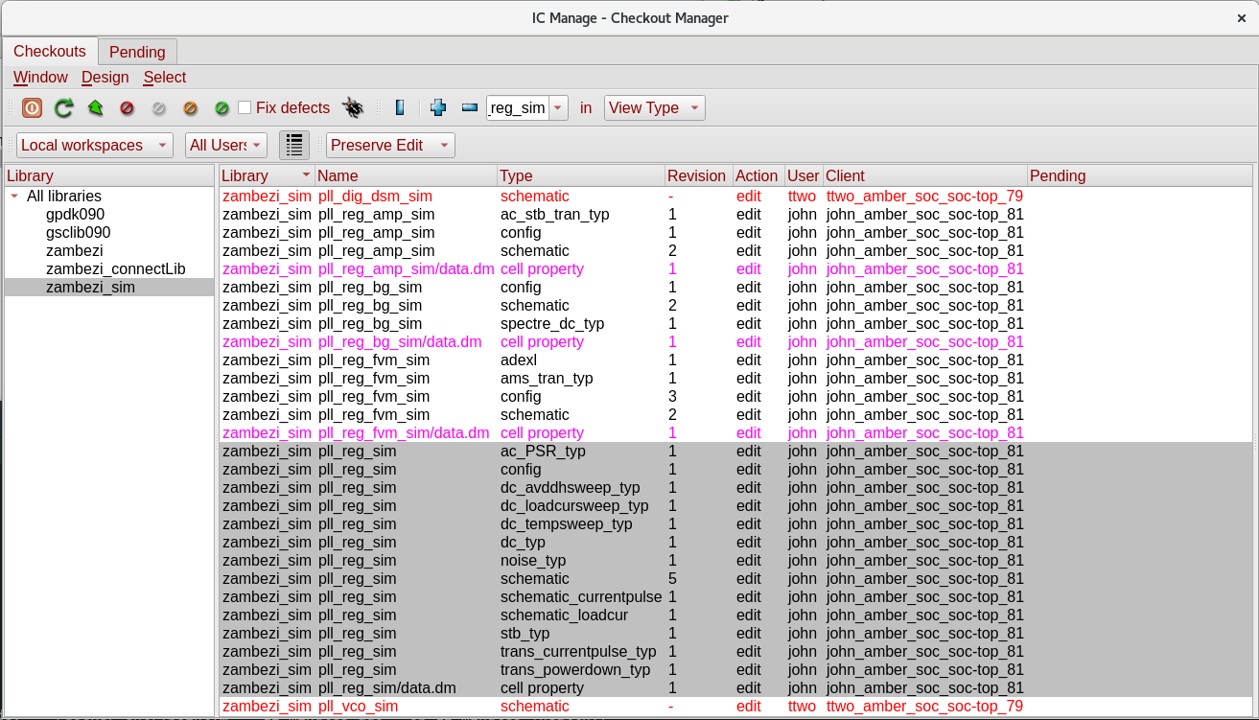Sort by the Revision column header
Screen dimensions: 1259x720
click(696, 176)
